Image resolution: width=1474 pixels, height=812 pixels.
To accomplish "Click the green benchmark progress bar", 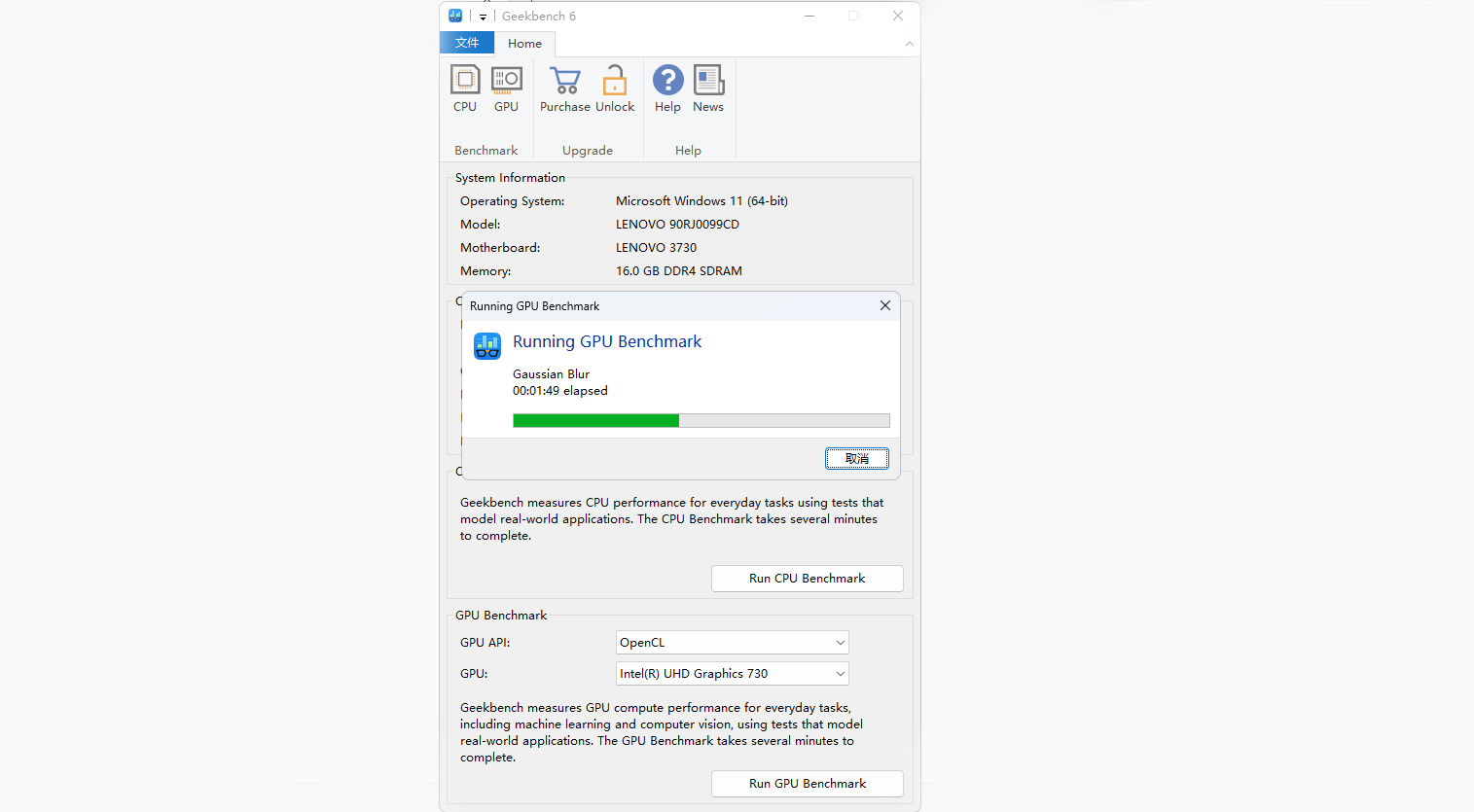I will tap(701, 420).
